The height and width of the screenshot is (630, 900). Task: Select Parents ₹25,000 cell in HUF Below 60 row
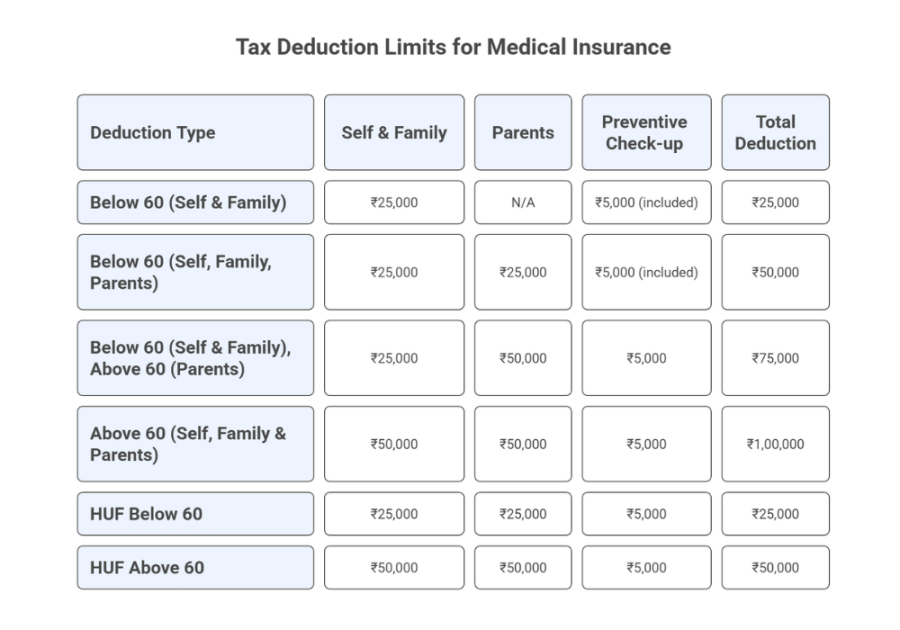[x=523, y=514]
